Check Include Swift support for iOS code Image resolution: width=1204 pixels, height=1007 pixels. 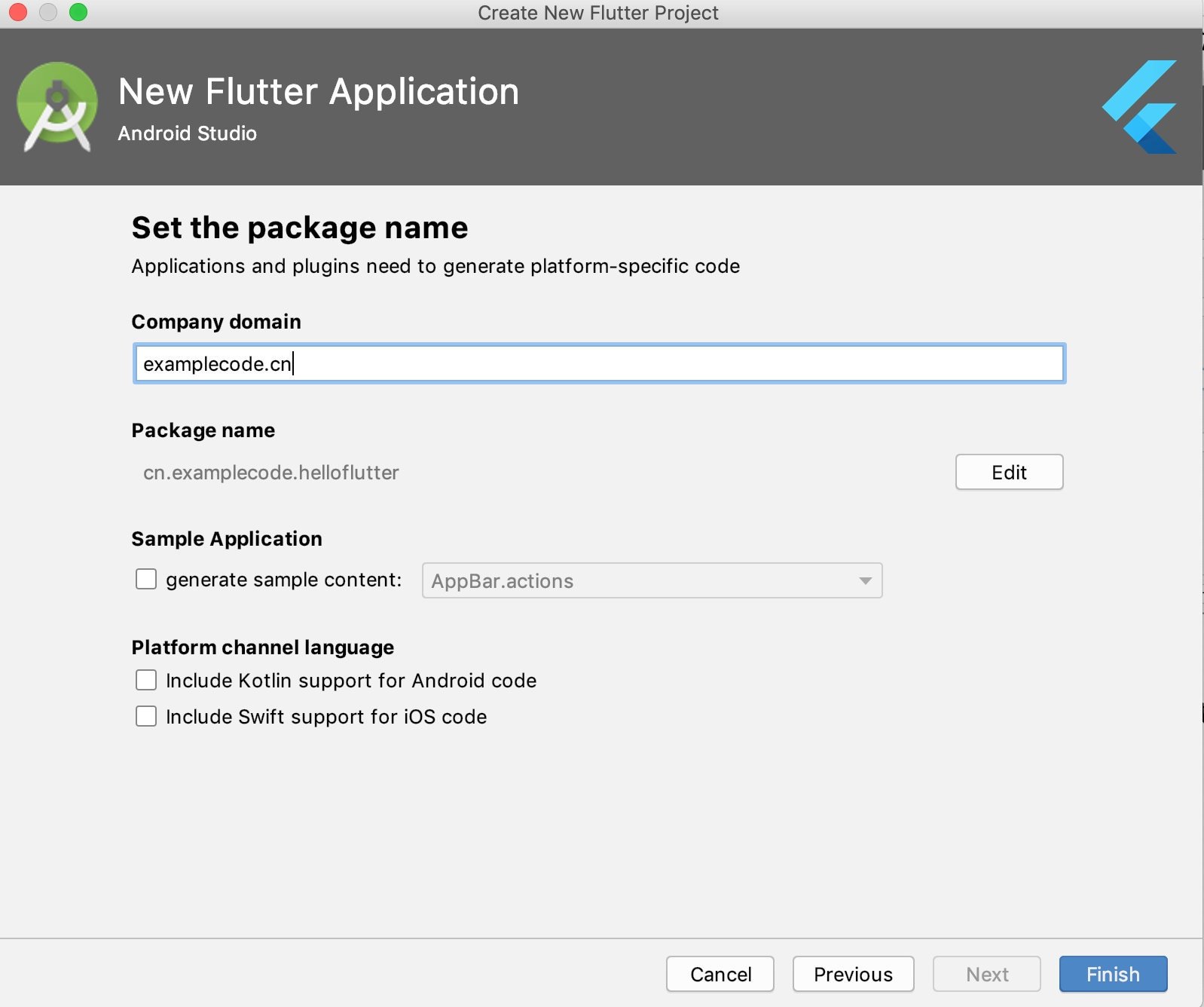(x=146, y=716)
